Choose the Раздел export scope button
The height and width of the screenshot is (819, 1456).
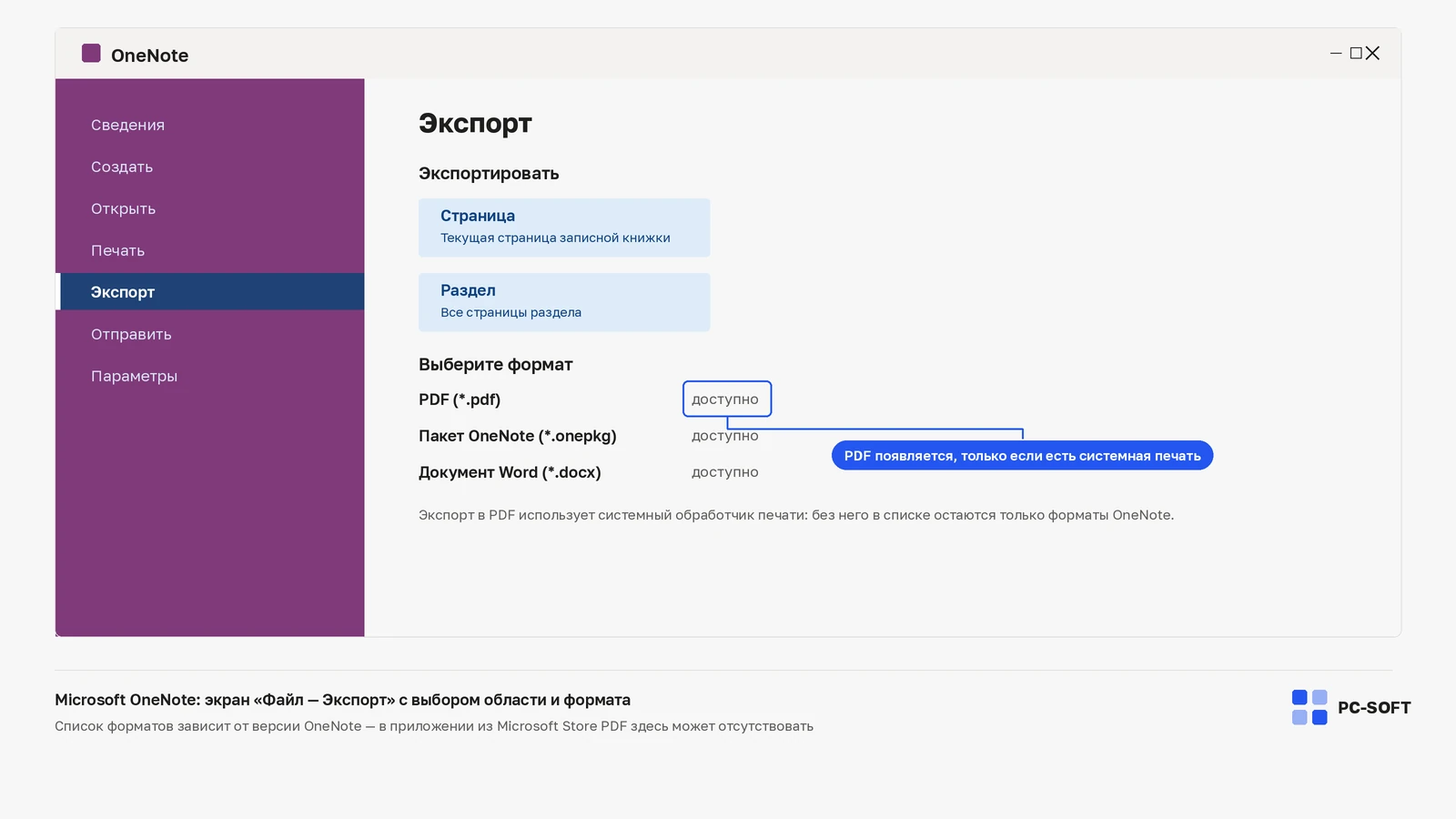coord(564,302)
